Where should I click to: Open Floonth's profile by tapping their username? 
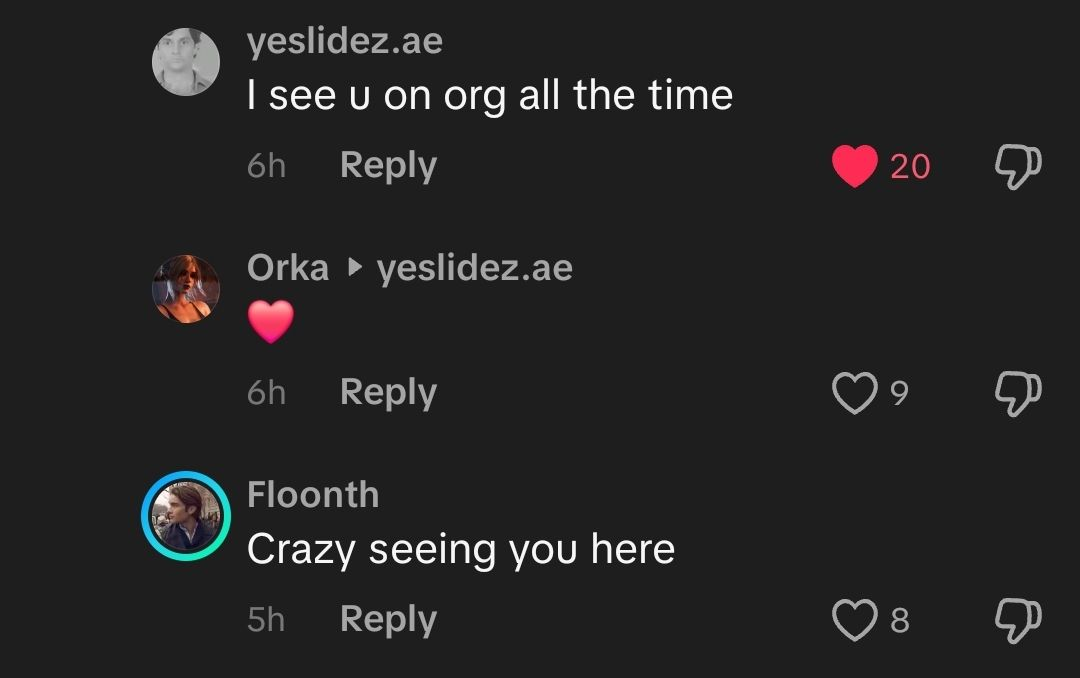tap(313, 494)
